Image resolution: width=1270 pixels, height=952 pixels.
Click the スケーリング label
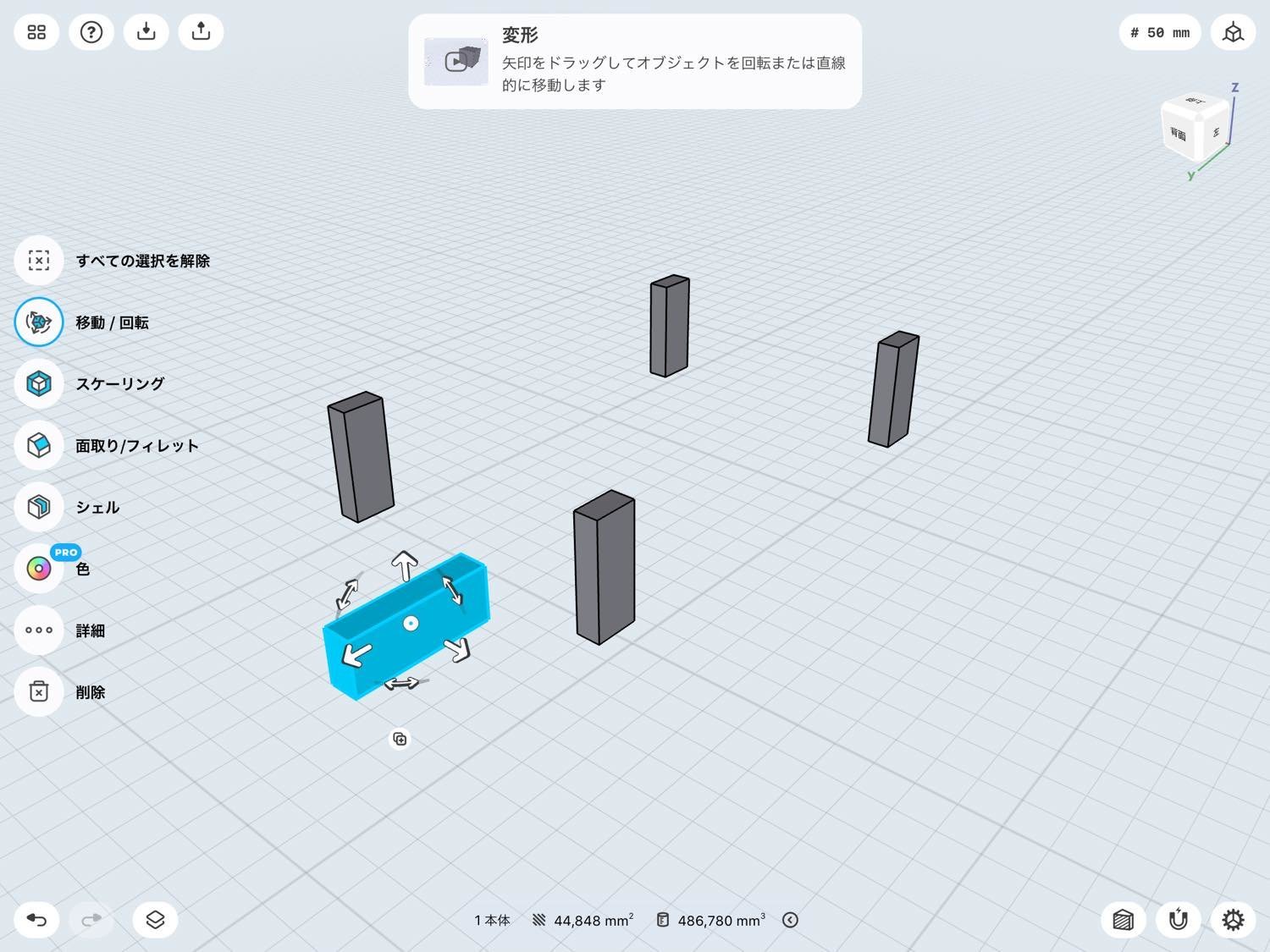pos(120,383)
